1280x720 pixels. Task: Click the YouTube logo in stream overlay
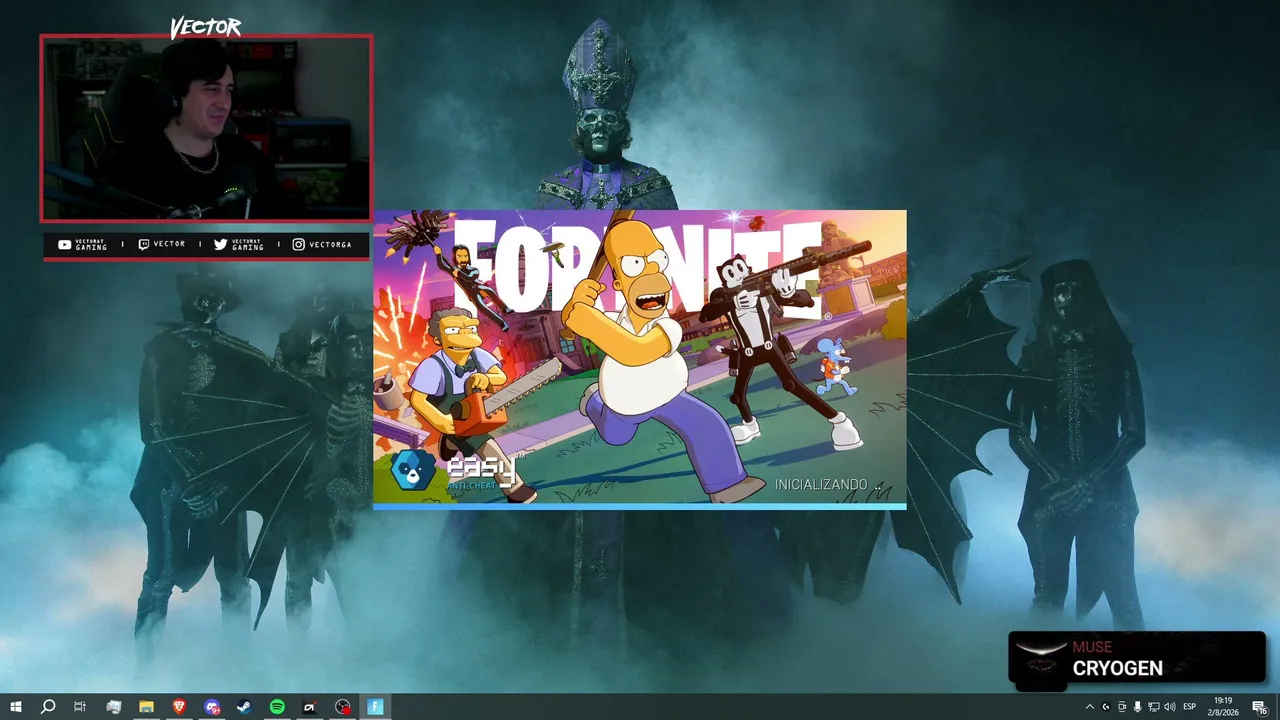(x=64, y=244)
